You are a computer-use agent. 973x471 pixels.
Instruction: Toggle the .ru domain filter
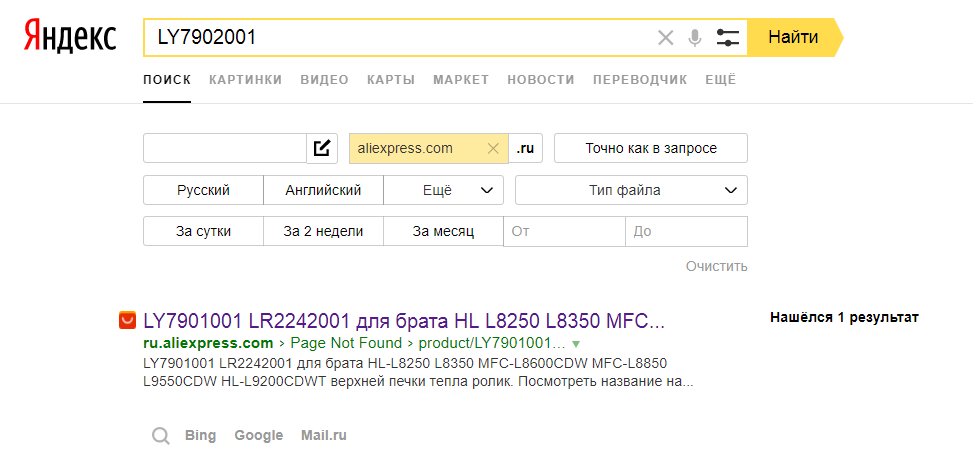tap(525, 148)
